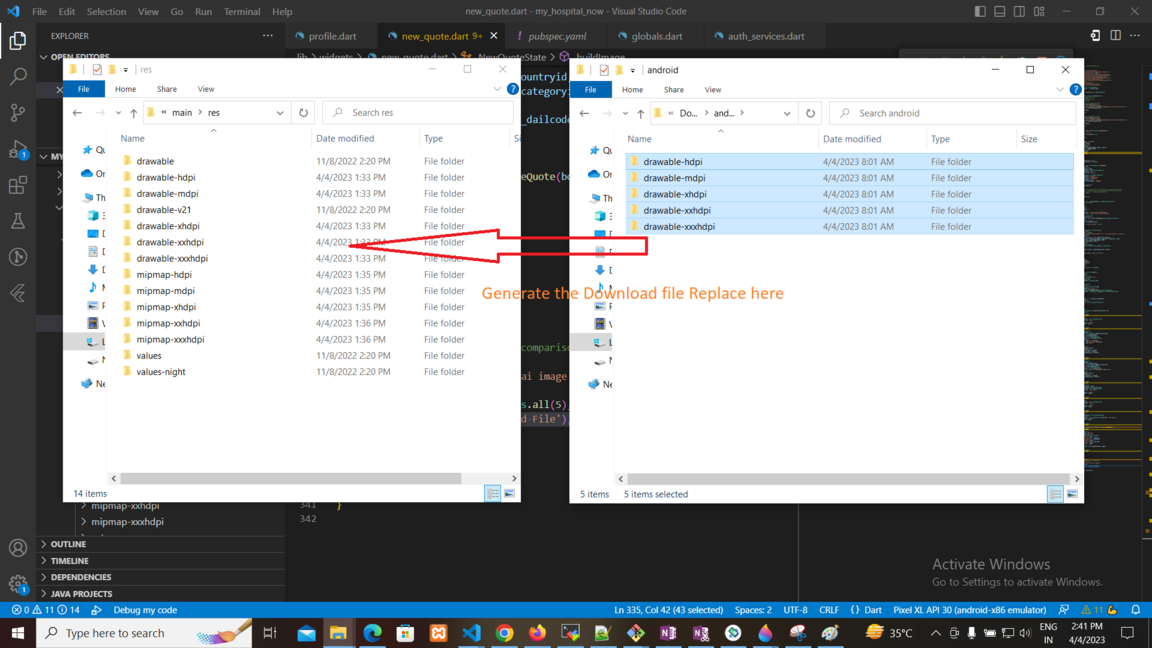The image size is (1152, 648).
Task: Launch Google Chrome from the taskbar
Action: (x=504, y=633)
